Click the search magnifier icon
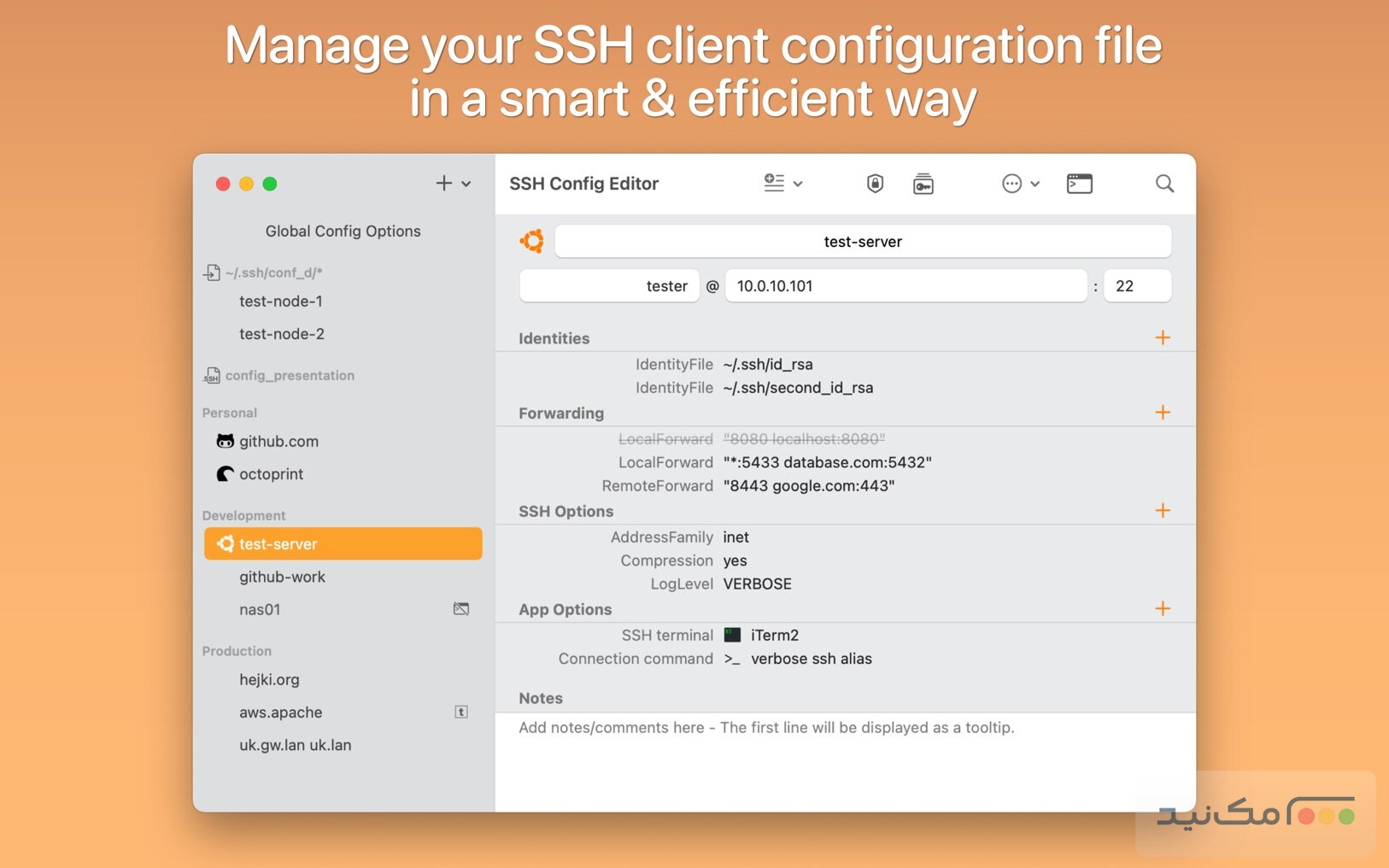The image size is (1389, 868). (1164, 184)
